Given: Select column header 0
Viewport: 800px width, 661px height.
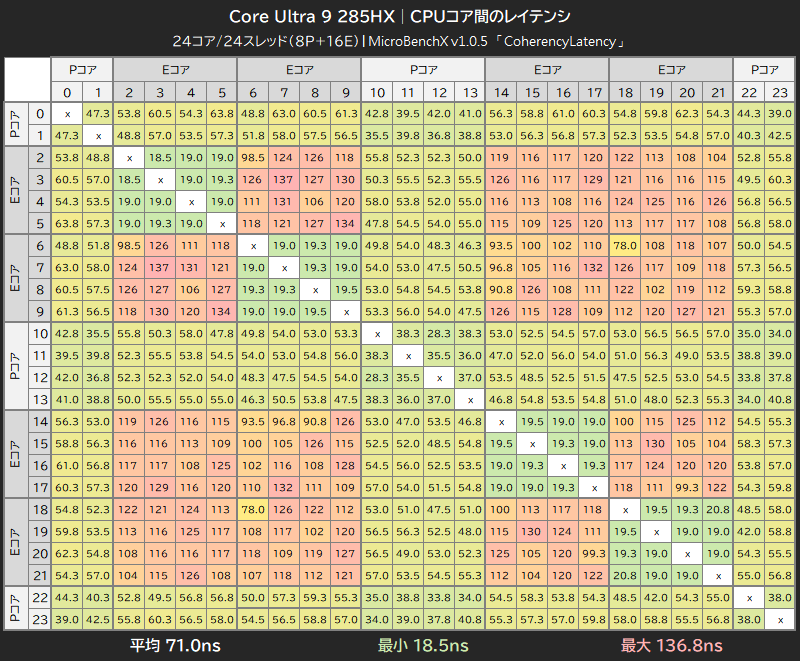Looking at the screenshot, I should point(66,92).
